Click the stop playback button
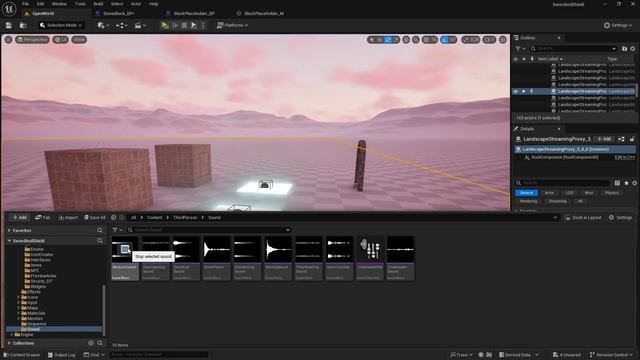This screenshot has height=360, width=640. click(184, 25)
